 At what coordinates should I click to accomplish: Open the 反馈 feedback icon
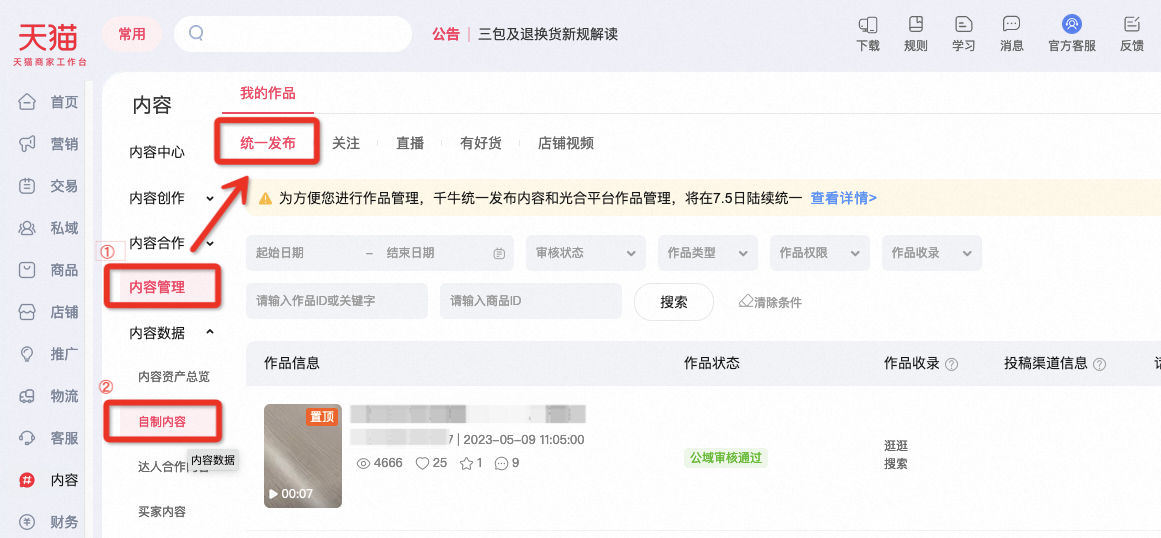[x=1132, y=24]
